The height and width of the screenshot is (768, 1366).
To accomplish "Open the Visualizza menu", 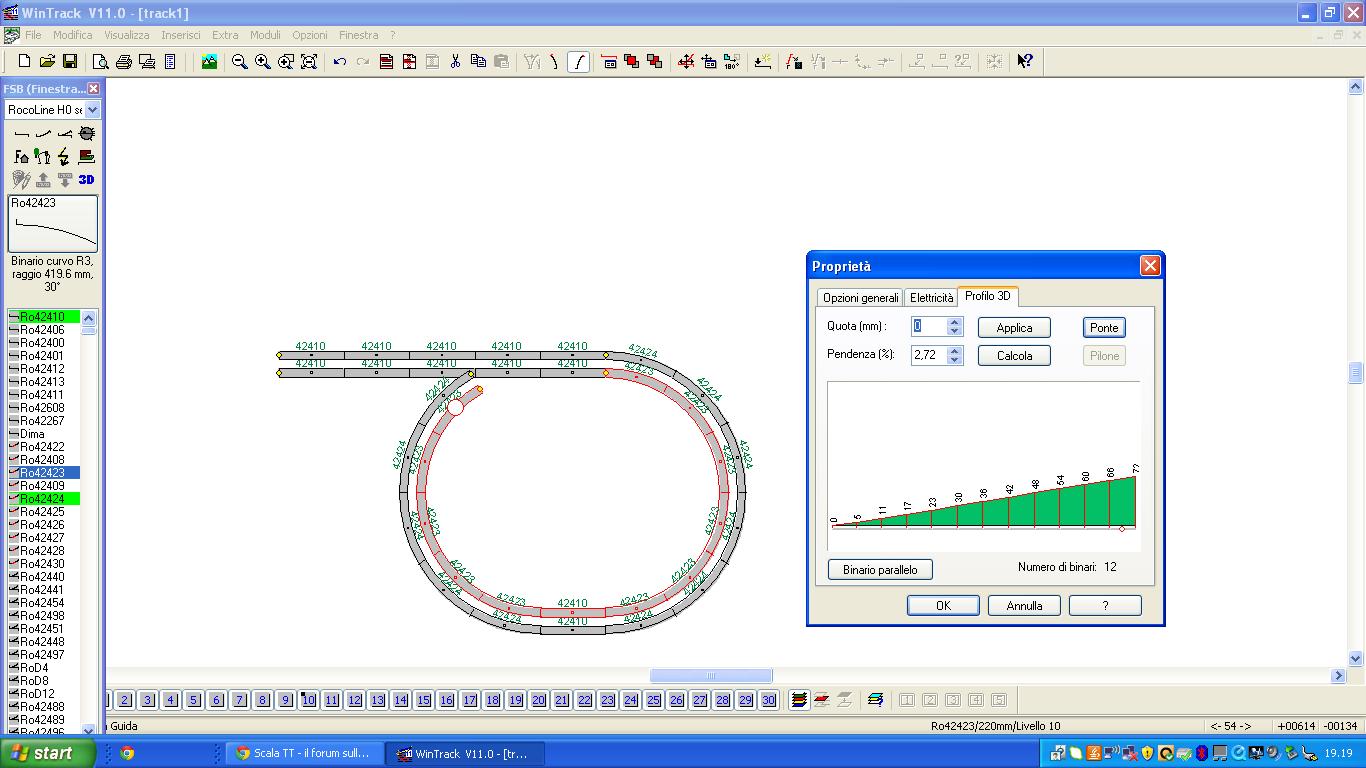I will point(127,35).
